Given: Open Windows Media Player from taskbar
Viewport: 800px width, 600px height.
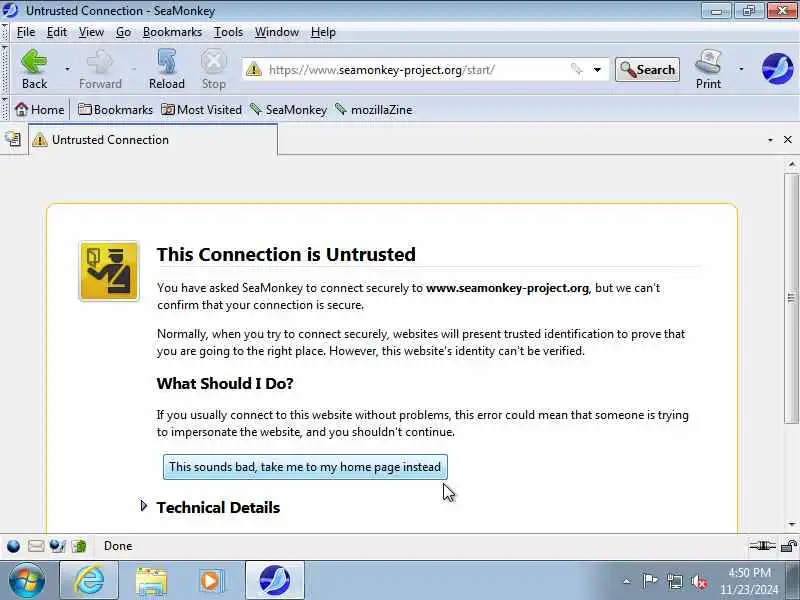Looking at the screenshot, I should point(211,580).
